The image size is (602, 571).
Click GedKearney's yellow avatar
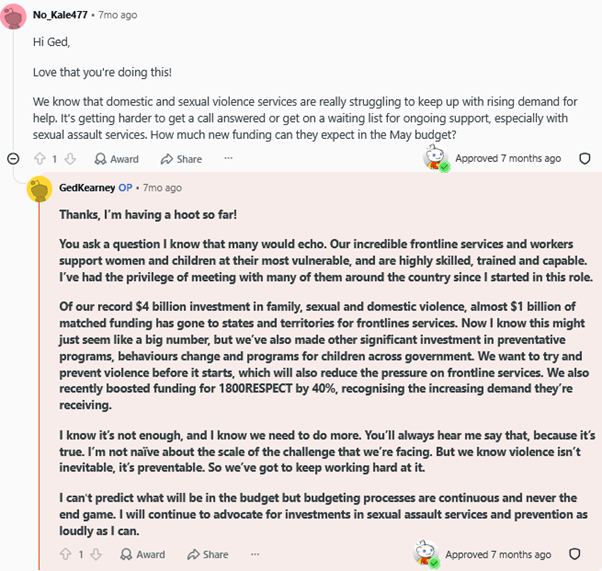40,189
